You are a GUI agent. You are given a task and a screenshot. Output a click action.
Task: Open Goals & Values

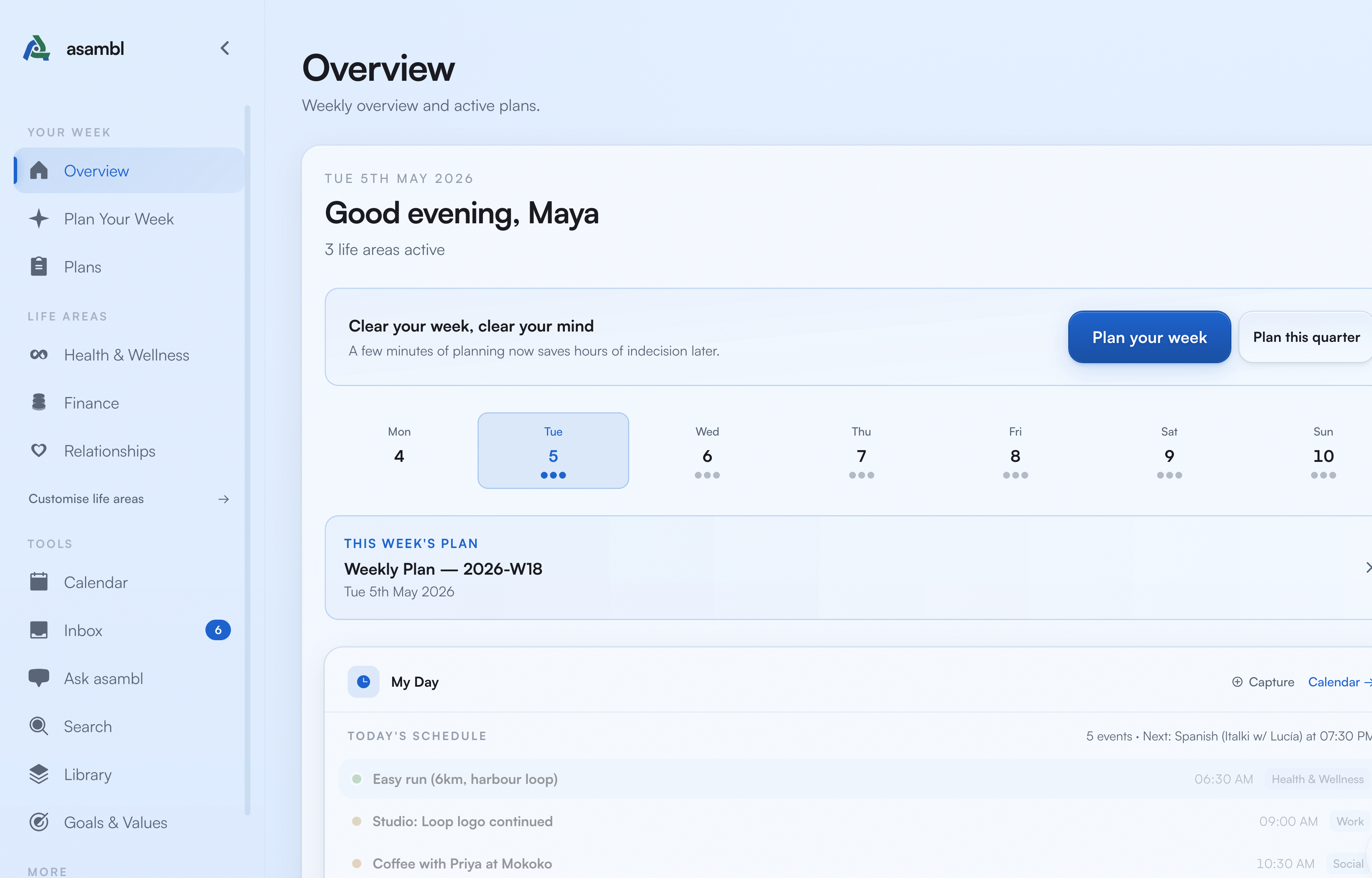coord(130,822)
